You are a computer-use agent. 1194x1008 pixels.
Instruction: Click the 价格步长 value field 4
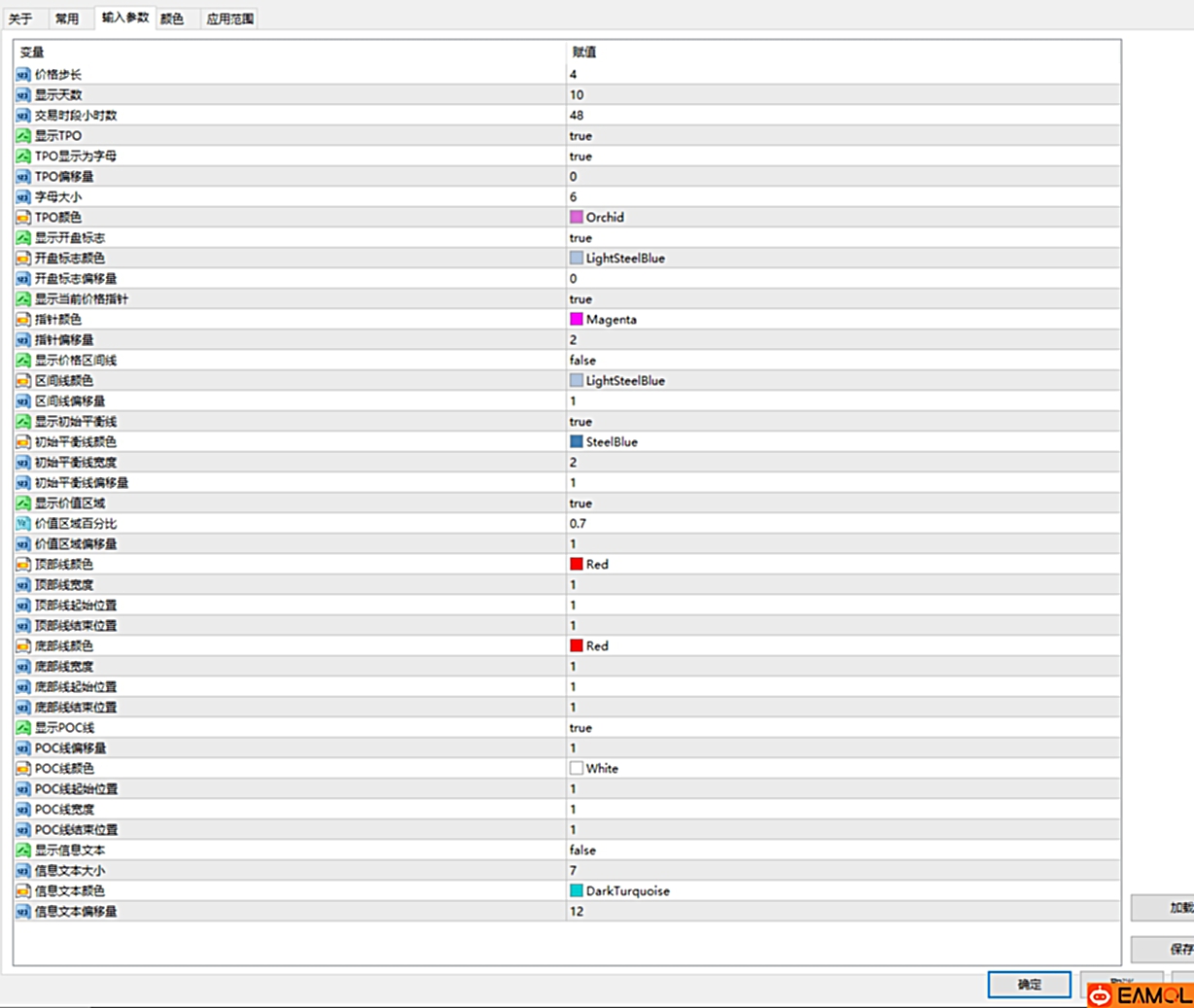tap(843, 75)
